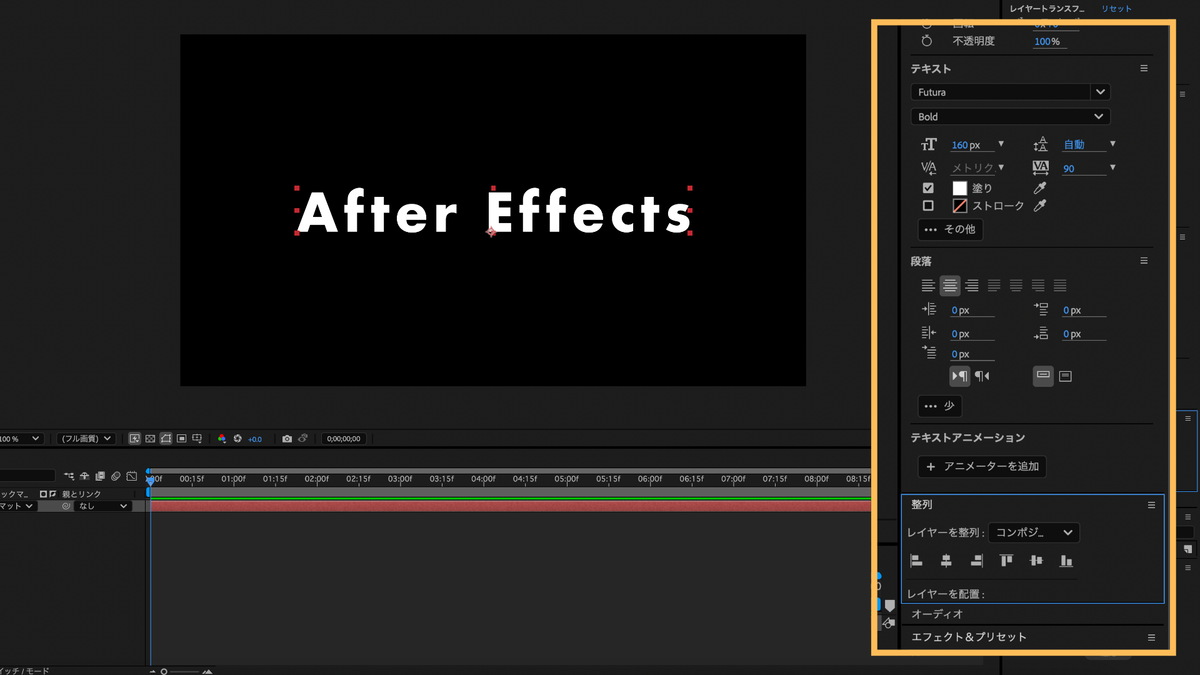
Task: Click the reset exposure aperture icon
Action: 238,439
